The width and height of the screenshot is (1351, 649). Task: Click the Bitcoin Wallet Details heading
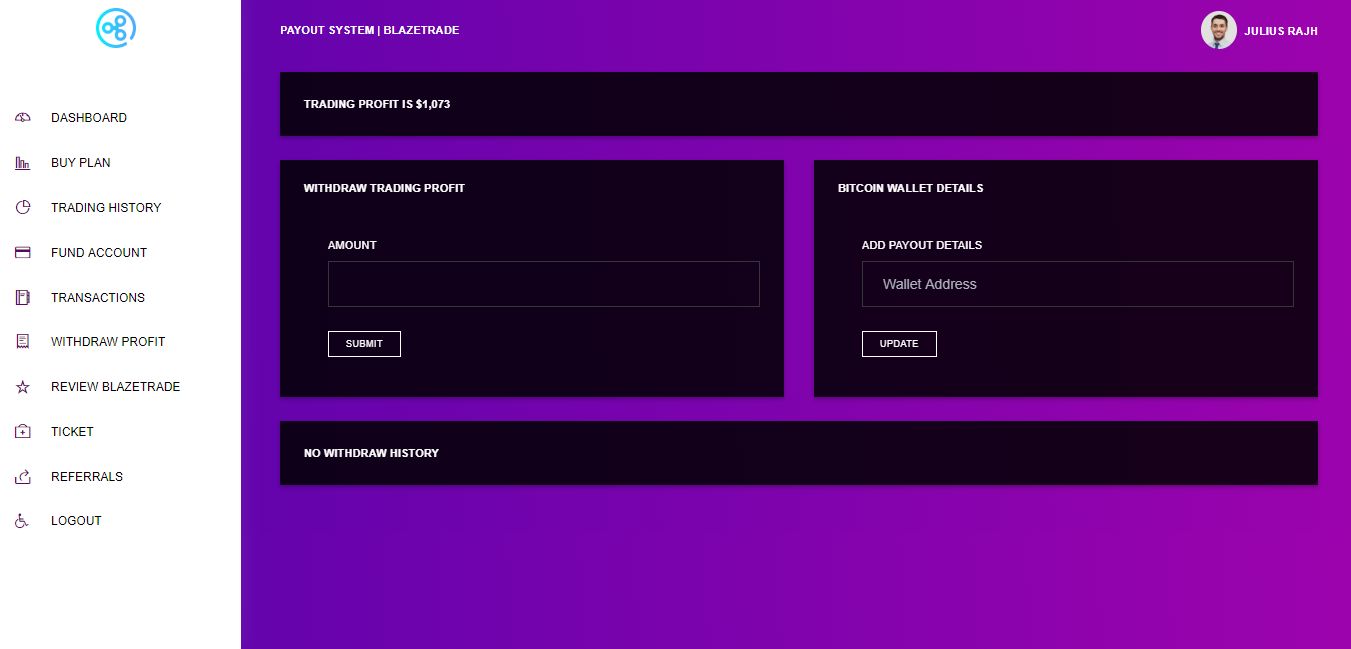coord(910,188)
